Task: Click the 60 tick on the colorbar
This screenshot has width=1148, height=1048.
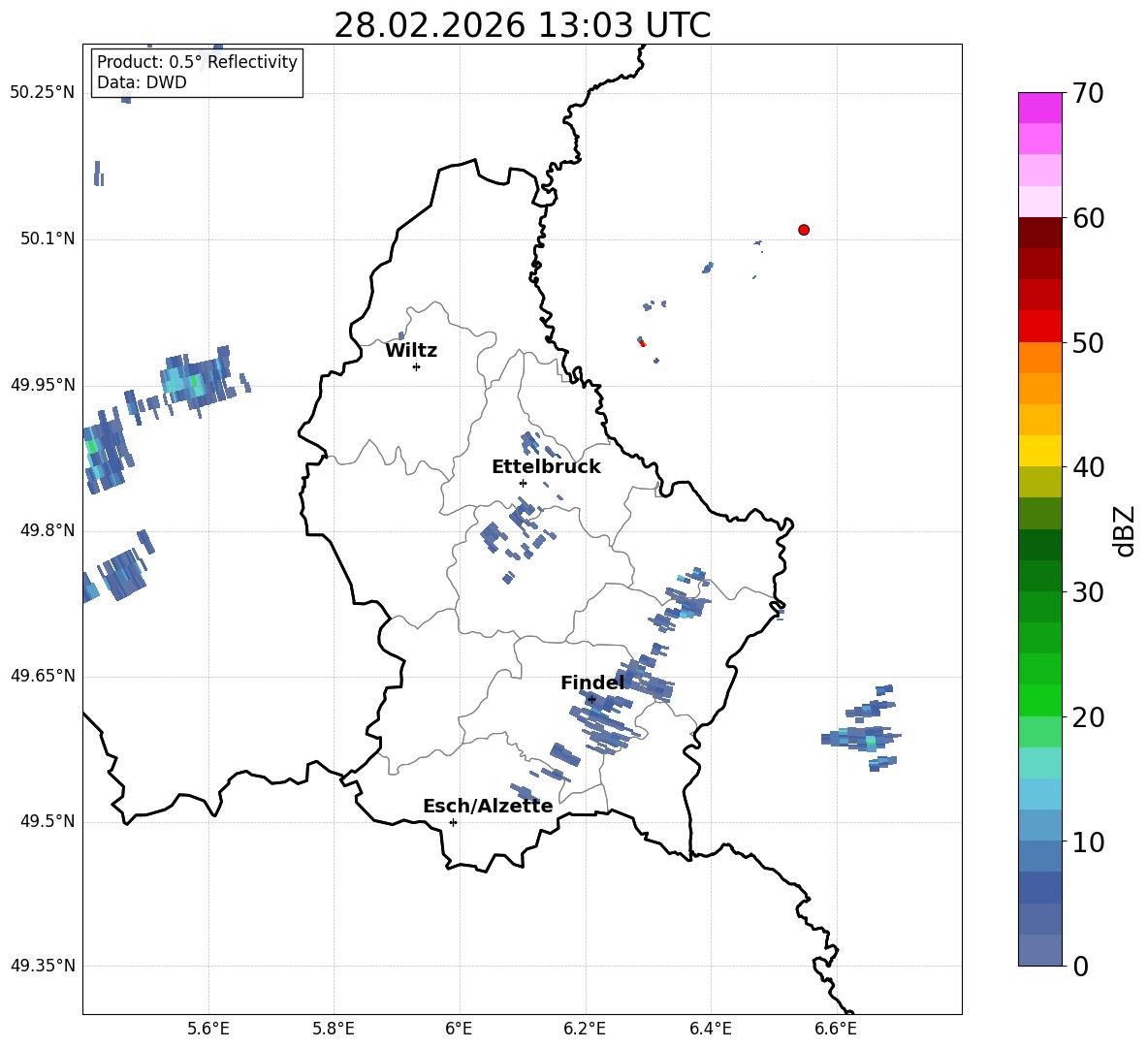Action: [x=1088, y=218]
